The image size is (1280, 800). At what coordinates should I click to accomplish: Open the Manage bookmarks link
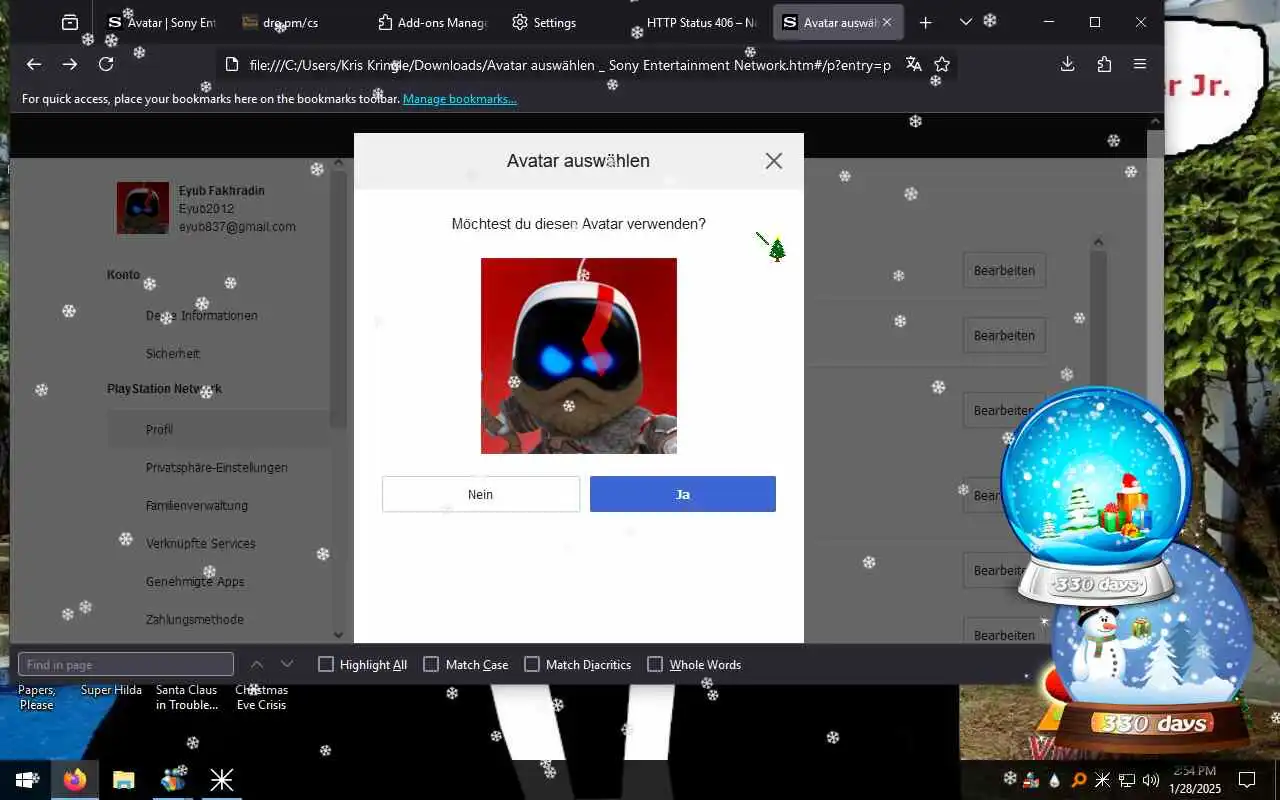point(460,99)
